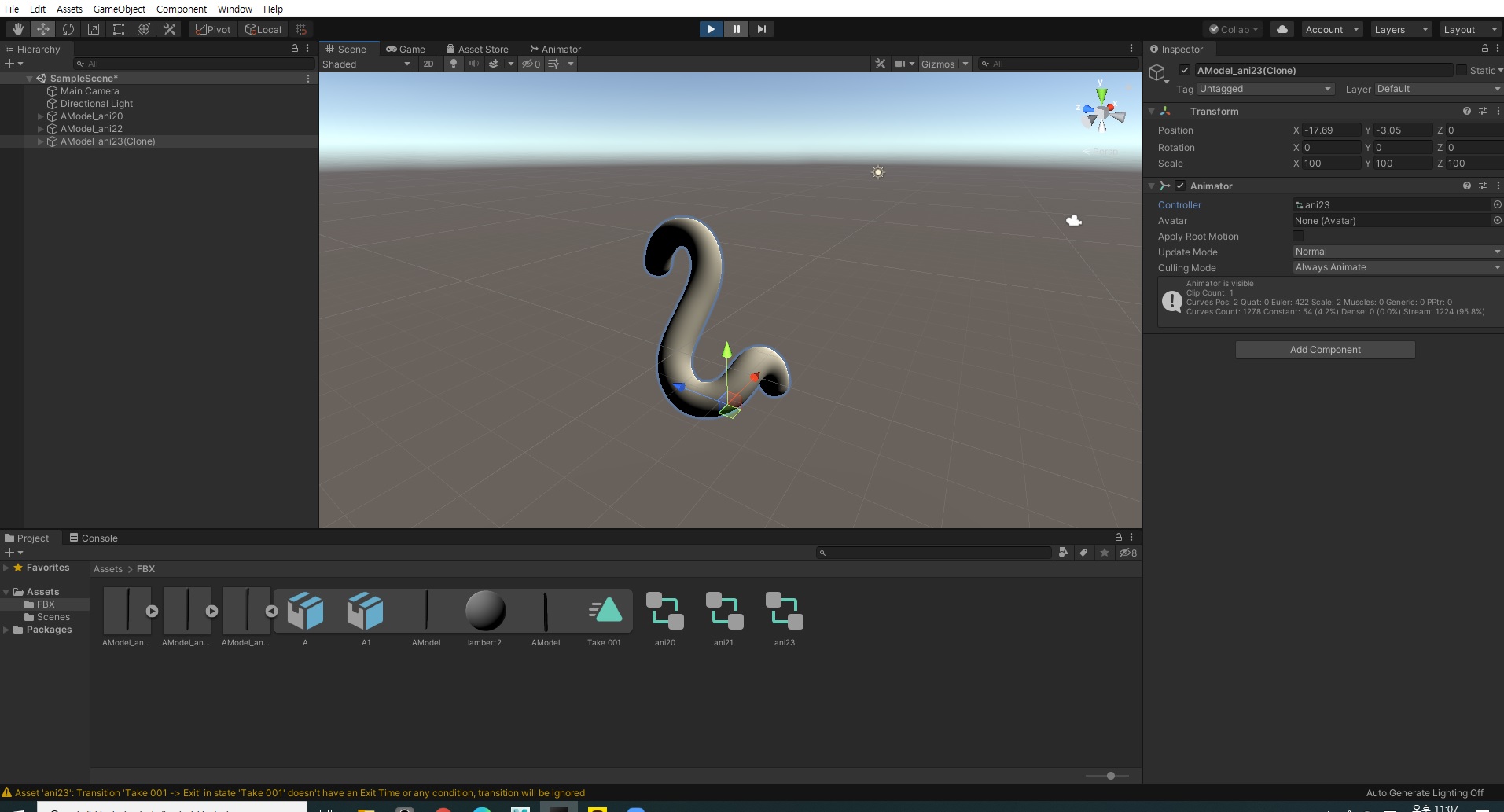Switch to the Console tab
This screenshot has width=1504, height=812.
[x=94, y=538]
